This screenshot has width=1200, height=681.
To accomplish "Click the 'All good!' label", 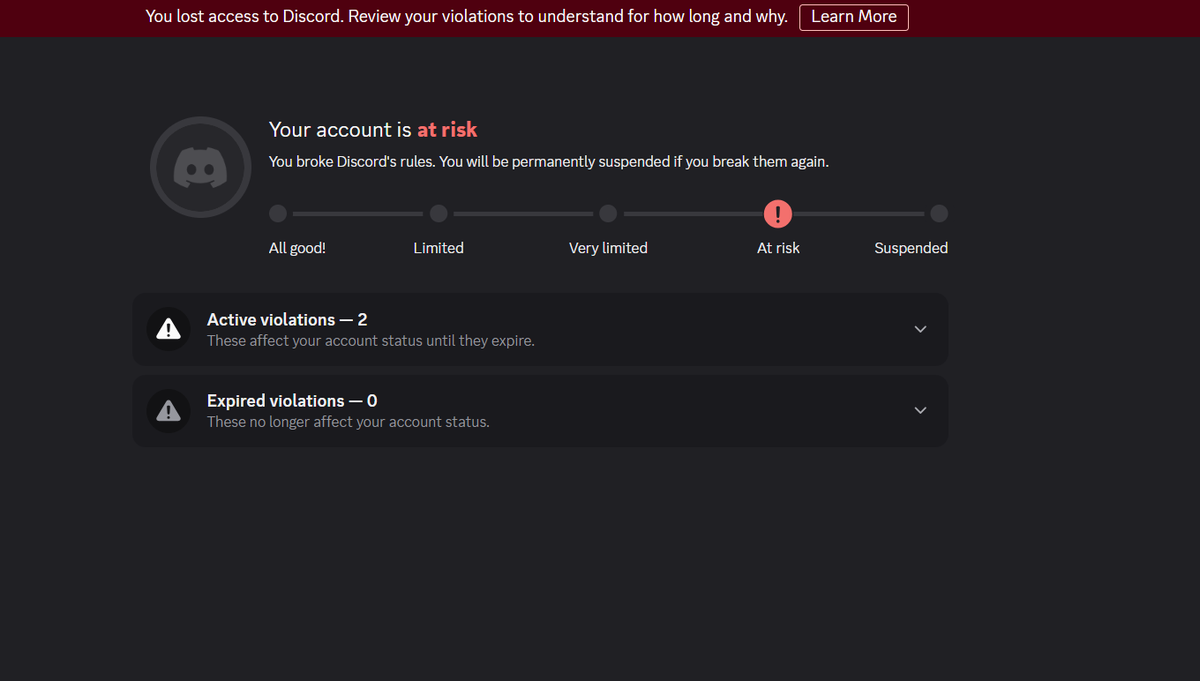I will pyautogui.click(x=297, y=248).
